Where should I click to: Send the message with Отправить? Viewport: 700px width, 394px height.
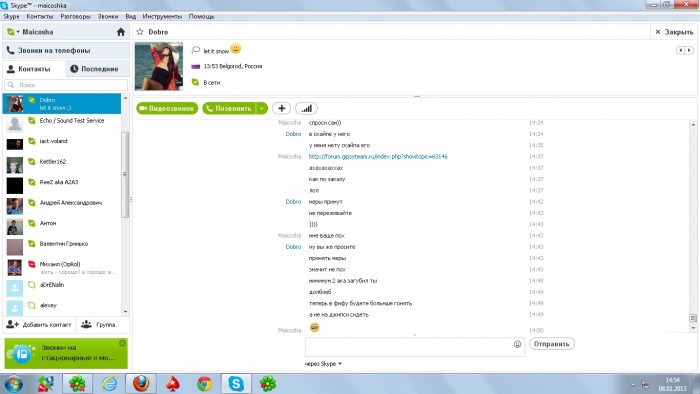552,344
